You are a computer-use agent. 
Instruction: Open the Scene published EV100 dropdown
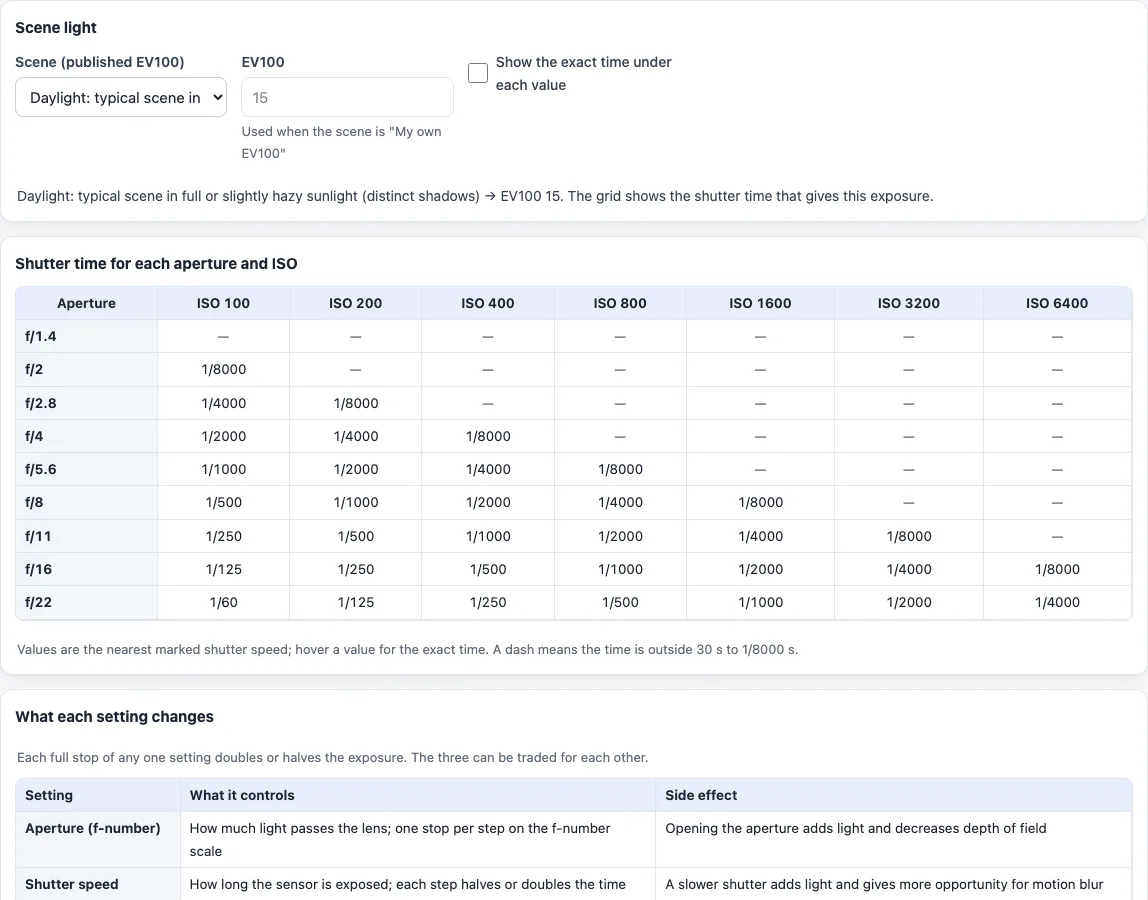coord(121,97)
